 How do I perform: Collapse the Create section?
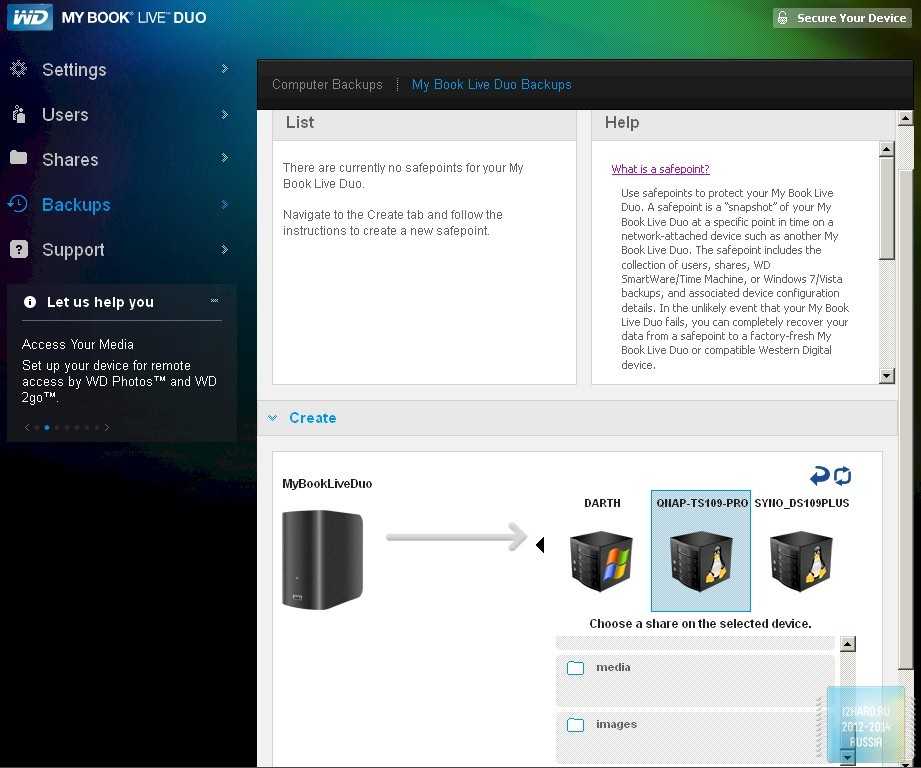272,418
